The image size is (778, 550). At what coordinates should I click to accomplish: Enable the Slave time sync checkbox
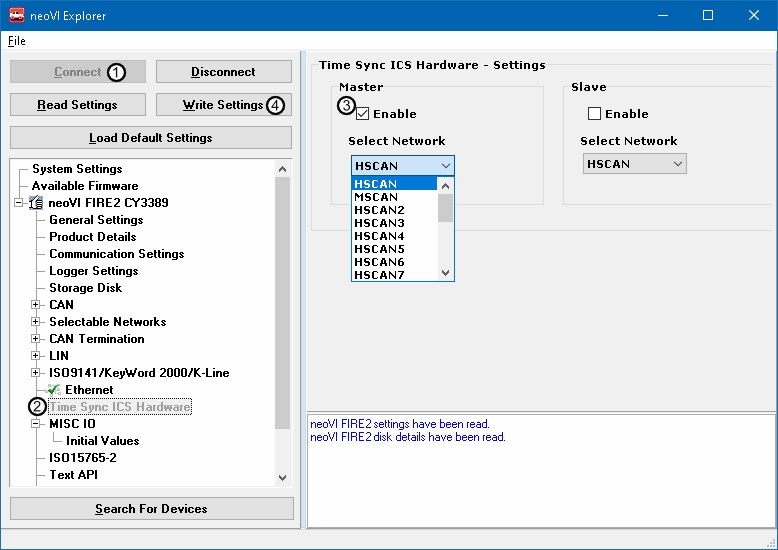(595, 114)
